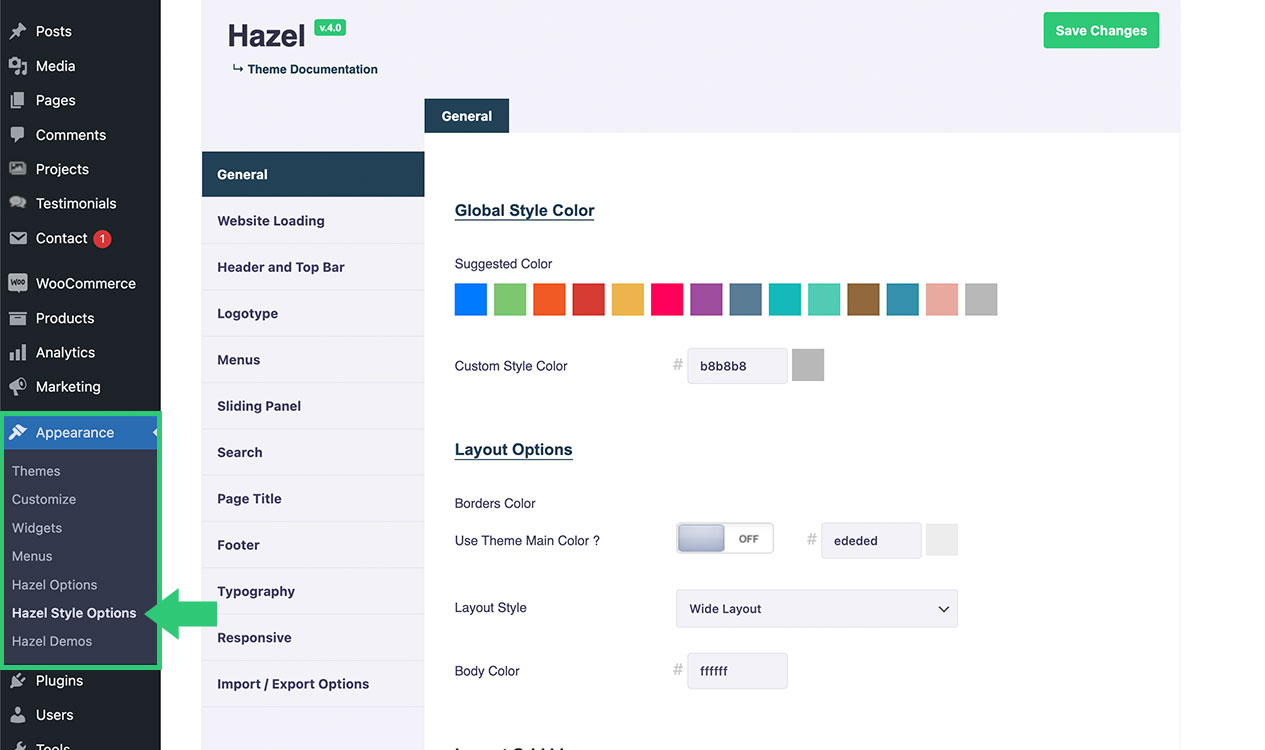The image size is (1265, 750).
Task: Click the WooCommerce logo icon
Action: (x=18, y=283)
